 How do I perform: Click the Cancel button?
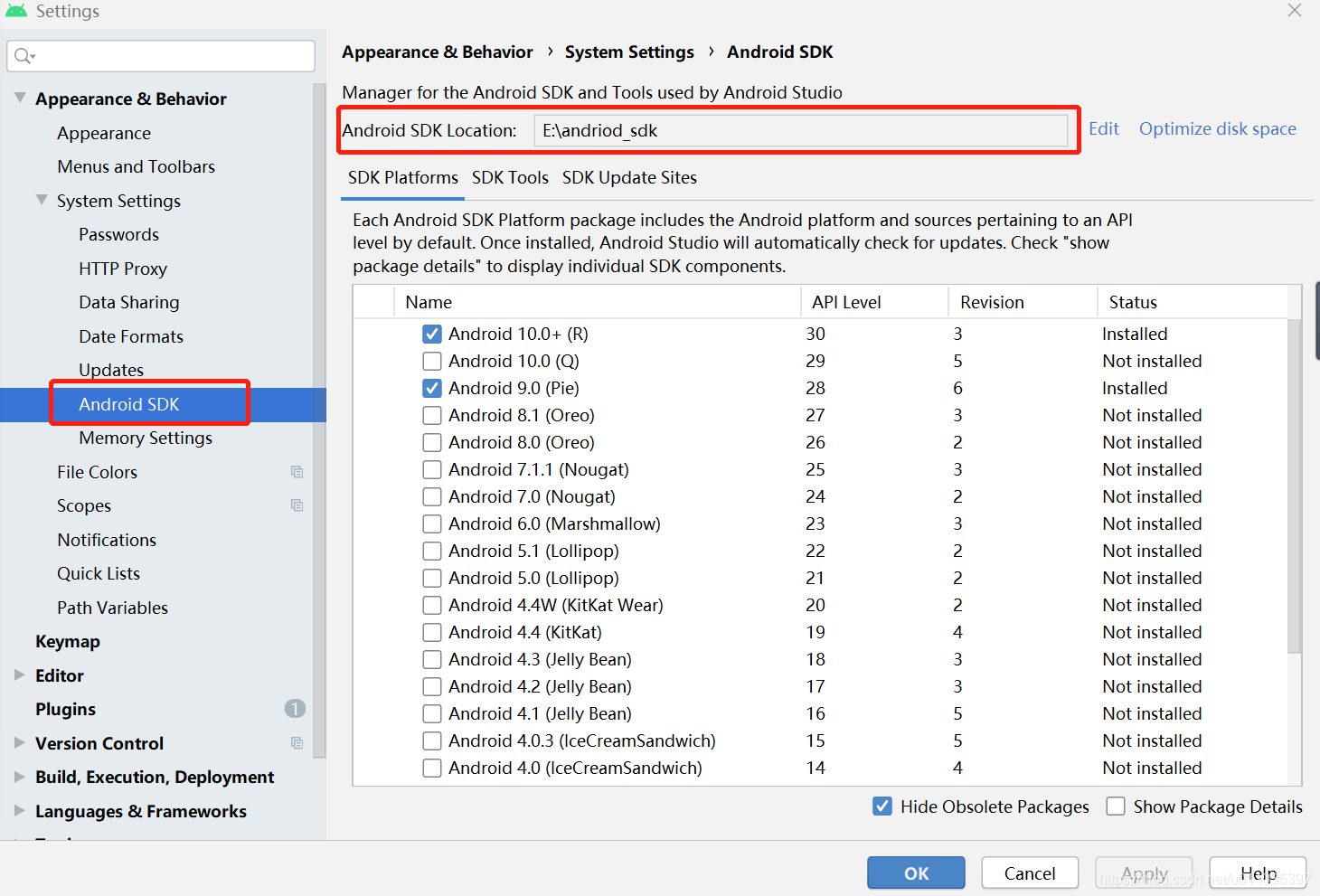point(1030,873)
